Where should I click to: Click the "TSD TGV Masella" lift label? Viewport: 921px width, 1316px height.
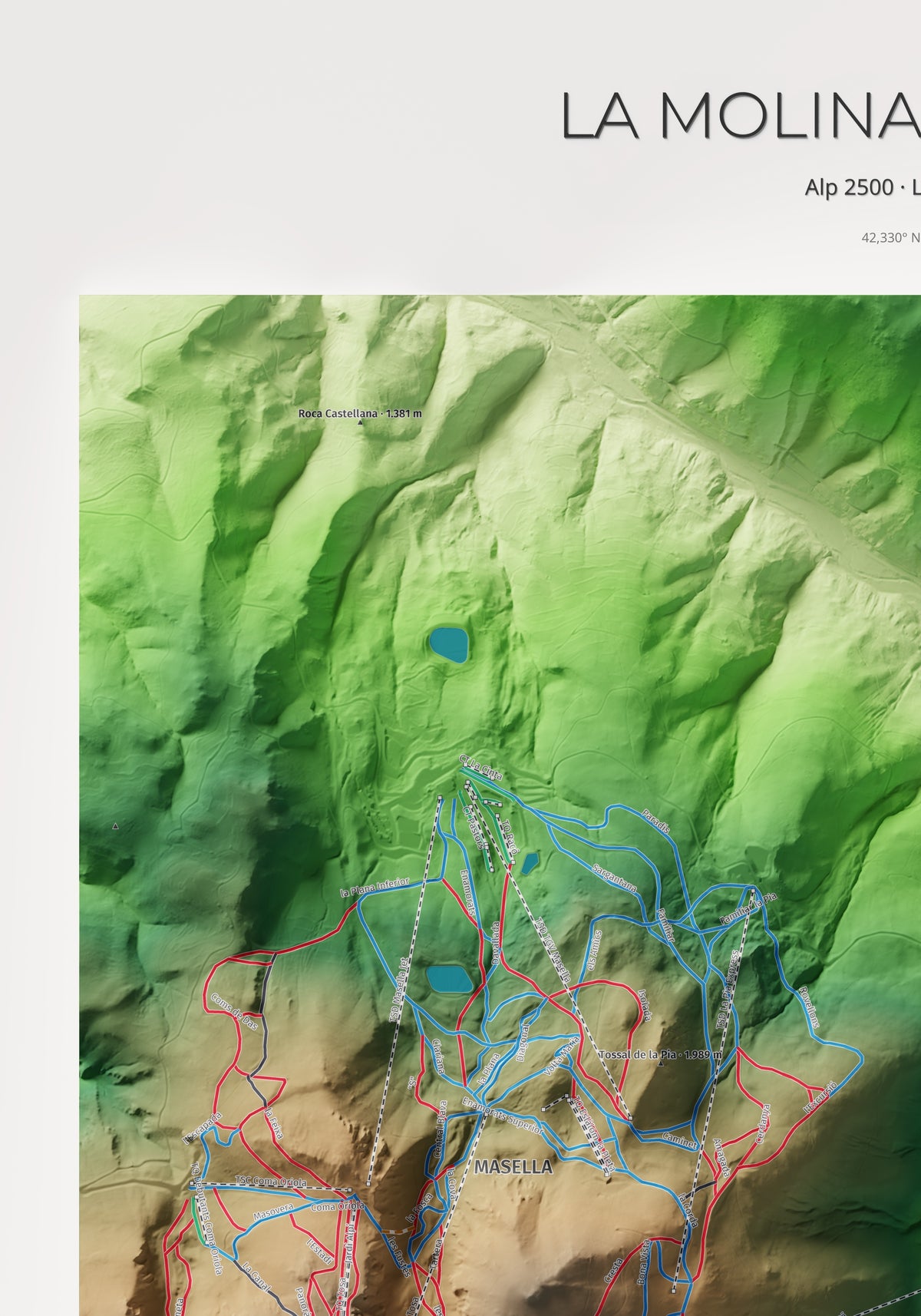(x=553, y=951)
